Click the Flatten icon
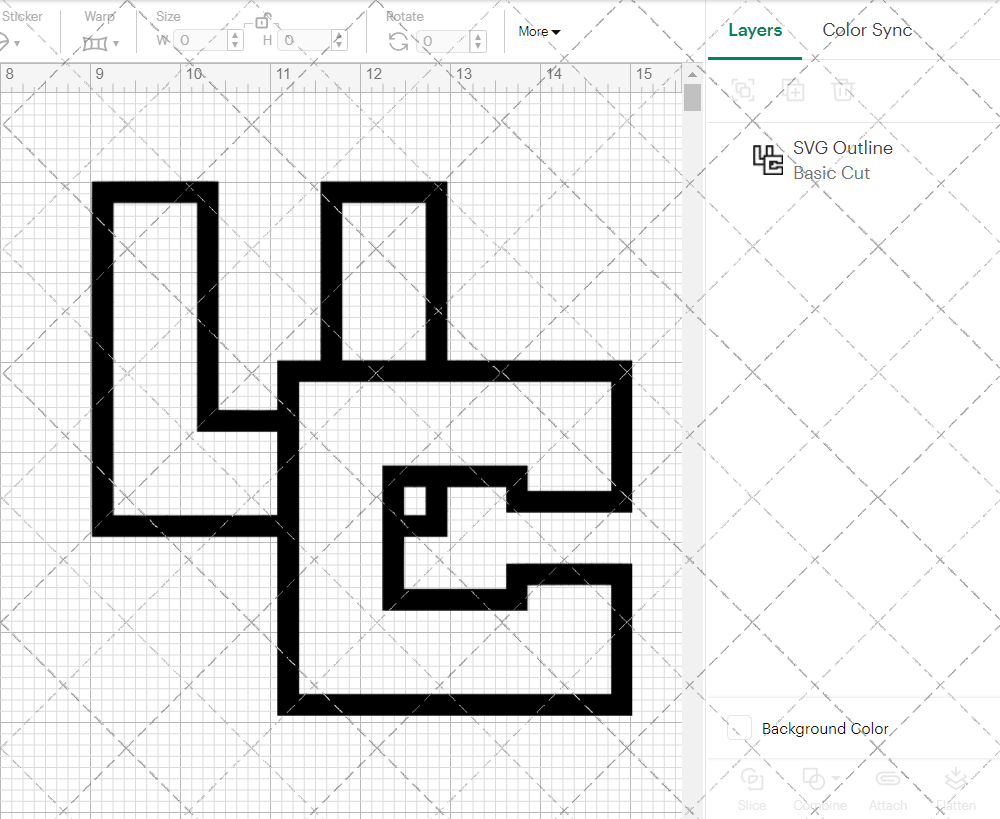This screenshot has height=819, width=1000. click(x=957, y=779)
